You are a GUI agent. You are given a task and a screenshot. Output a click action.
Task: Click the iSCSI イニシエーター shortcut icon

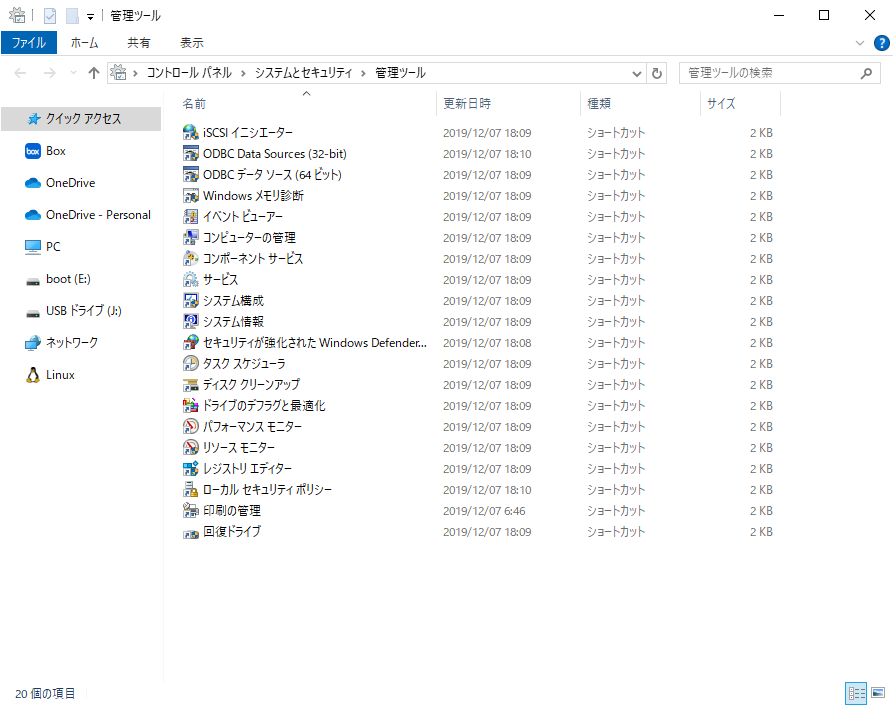190,132
